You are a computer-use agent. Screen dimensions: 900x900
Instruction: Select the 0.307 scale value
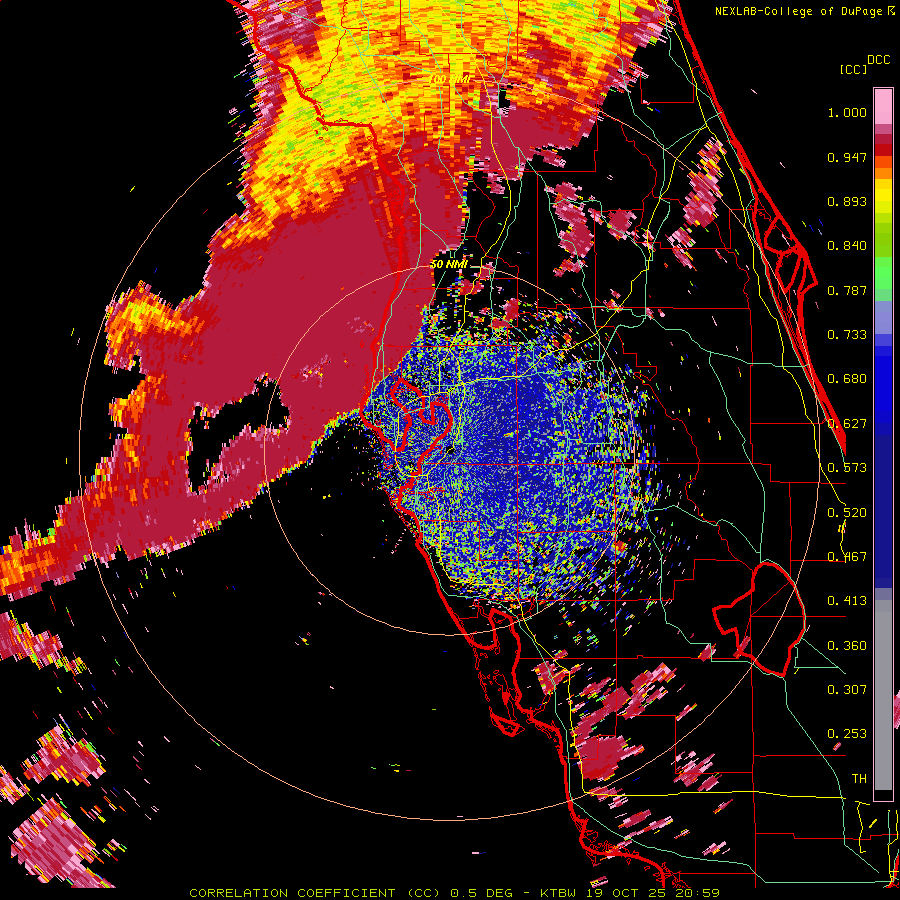(847, 689)
